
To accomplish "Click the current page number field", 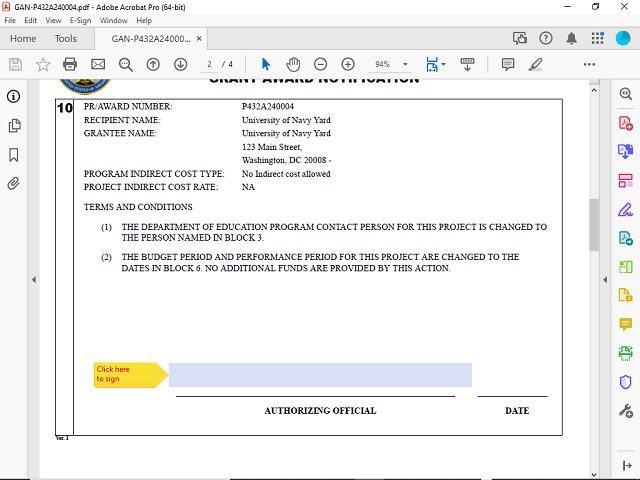I will [x=211, y=64].
